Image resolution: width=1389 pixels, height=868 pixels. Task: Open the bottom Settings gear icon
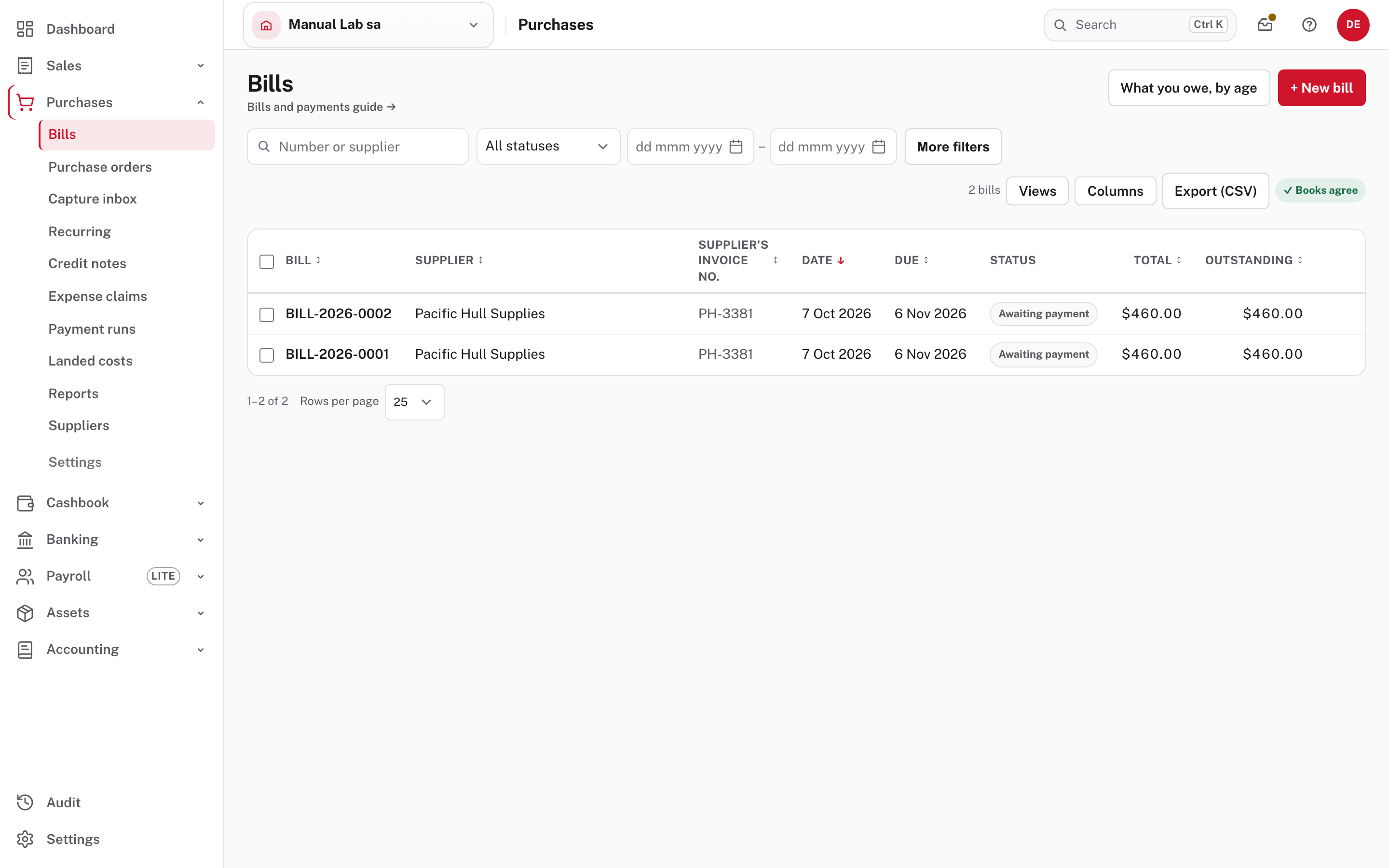(x=25, y=839)
